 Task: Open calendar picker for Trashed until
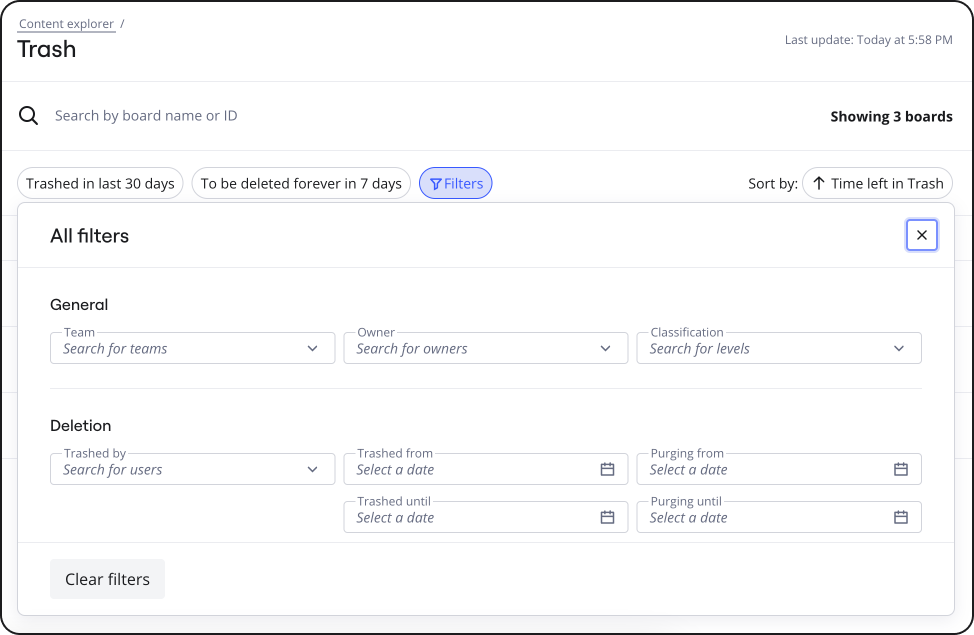(607, 517)
